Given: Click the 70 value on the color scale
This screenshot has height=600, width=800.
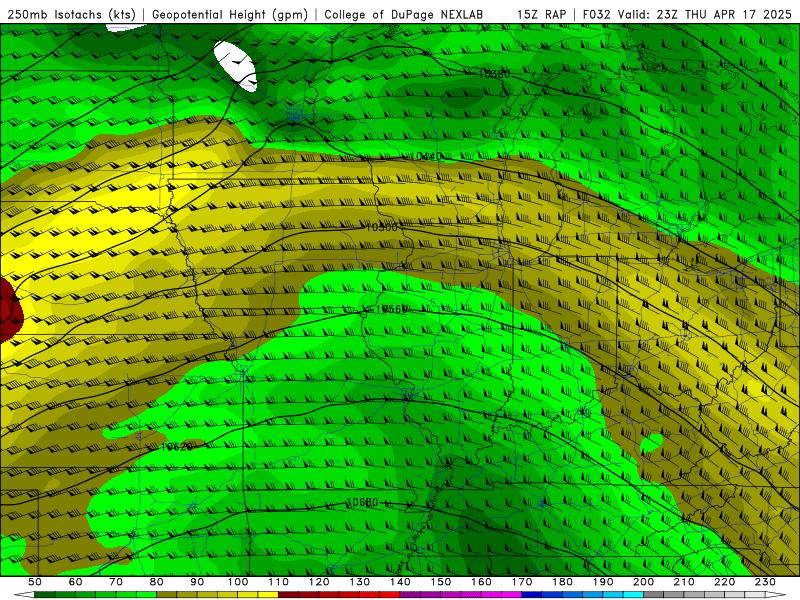Looking at the screenshot, I should [x=116, y=582].
